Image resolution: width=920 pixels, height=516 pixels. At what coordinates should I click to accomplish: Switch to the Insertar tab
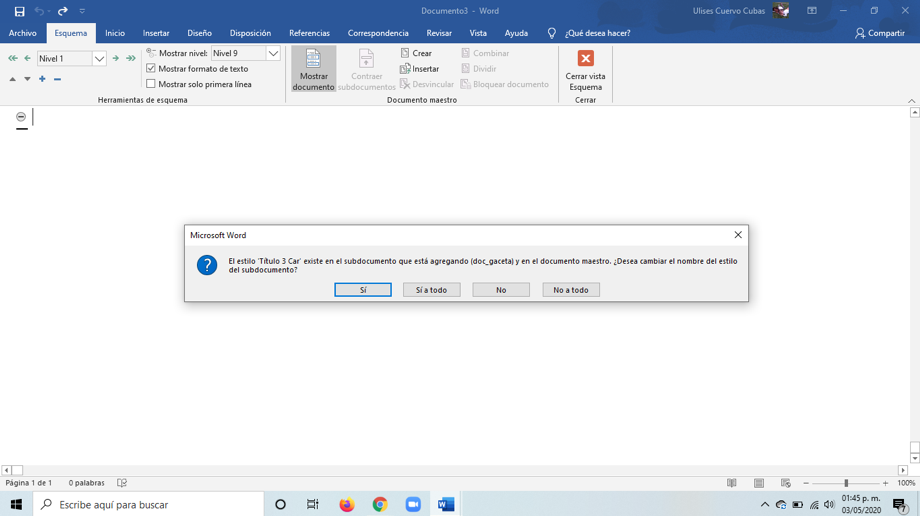[156, 33]
